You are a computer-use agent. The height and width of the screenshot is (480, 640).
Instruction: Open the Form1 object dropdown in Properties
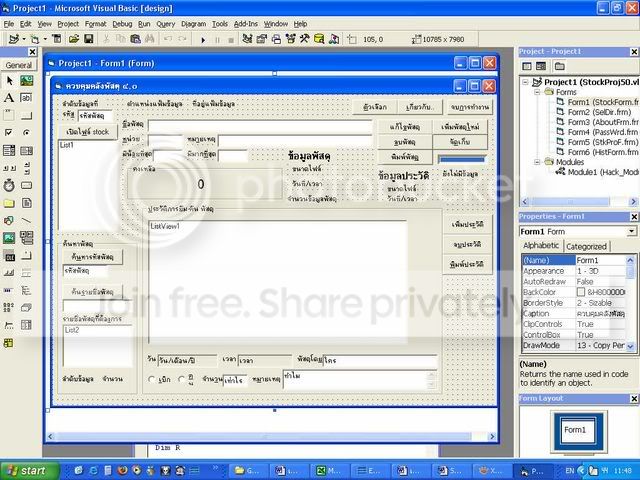[631, 231]
